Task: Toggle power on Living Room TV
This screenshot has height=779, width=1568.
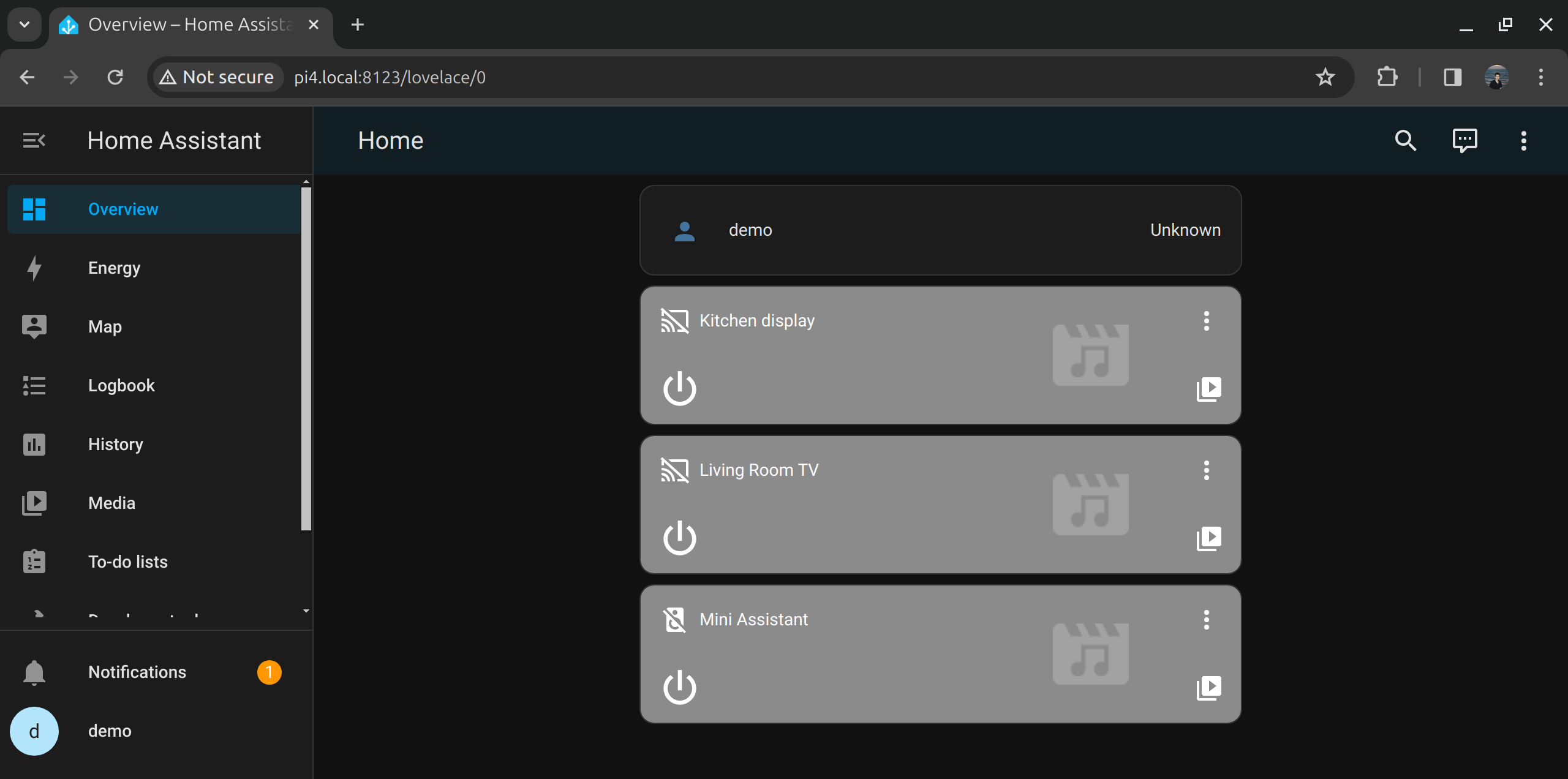Action: [x=679, y=538]
